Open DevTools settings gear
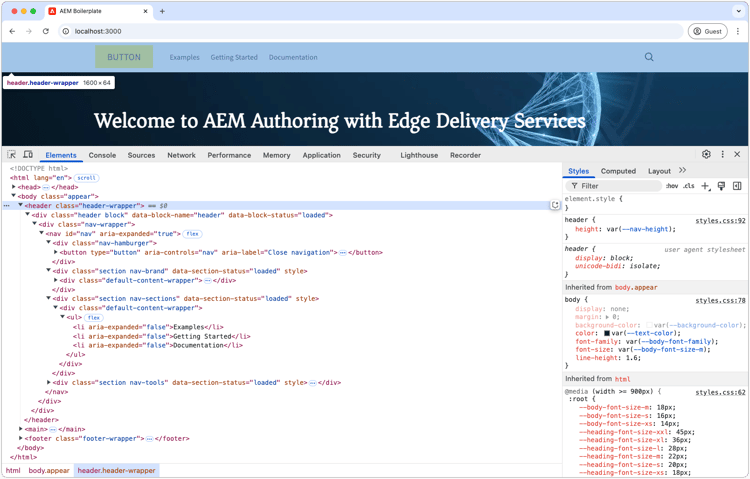This screenshot has height=479, width=750. pyautogui.click(x=706, y=154)
